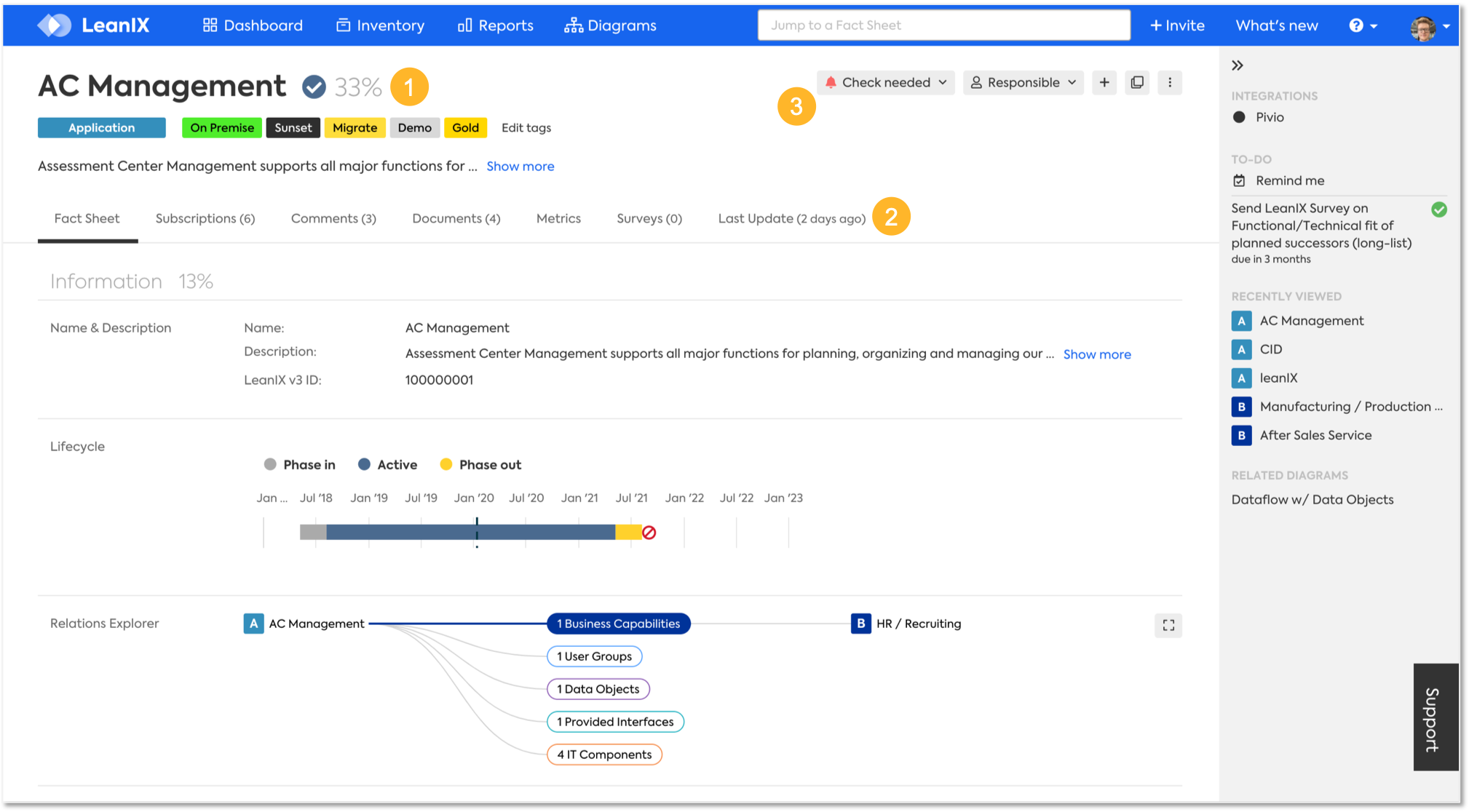This screenshot has height=812, width=1469.
Task: Open the three-dot more actions menu
Action: pyautogui.click(x=1170, y=83)
